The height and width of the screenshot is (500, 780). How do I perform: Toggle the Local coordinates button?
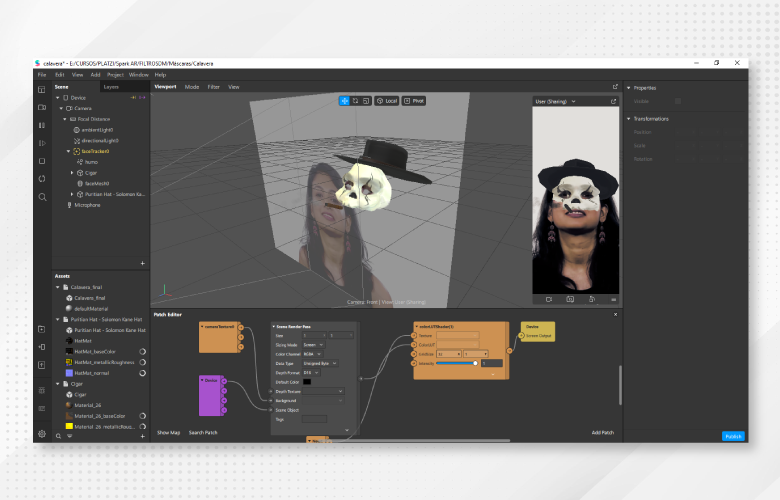tap(387, 101)
